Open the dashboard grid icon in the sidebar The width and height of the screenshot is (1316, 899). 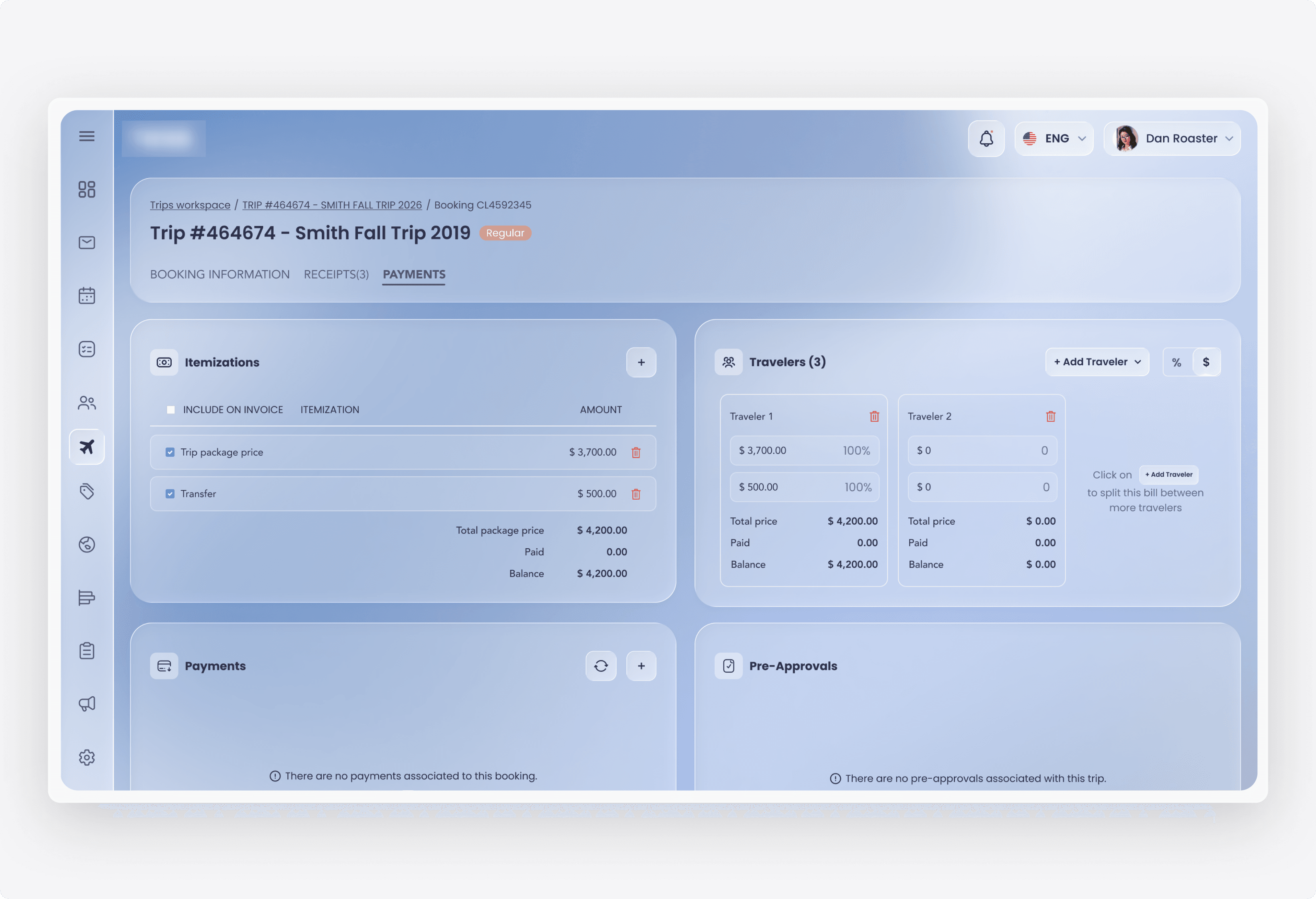87,189
